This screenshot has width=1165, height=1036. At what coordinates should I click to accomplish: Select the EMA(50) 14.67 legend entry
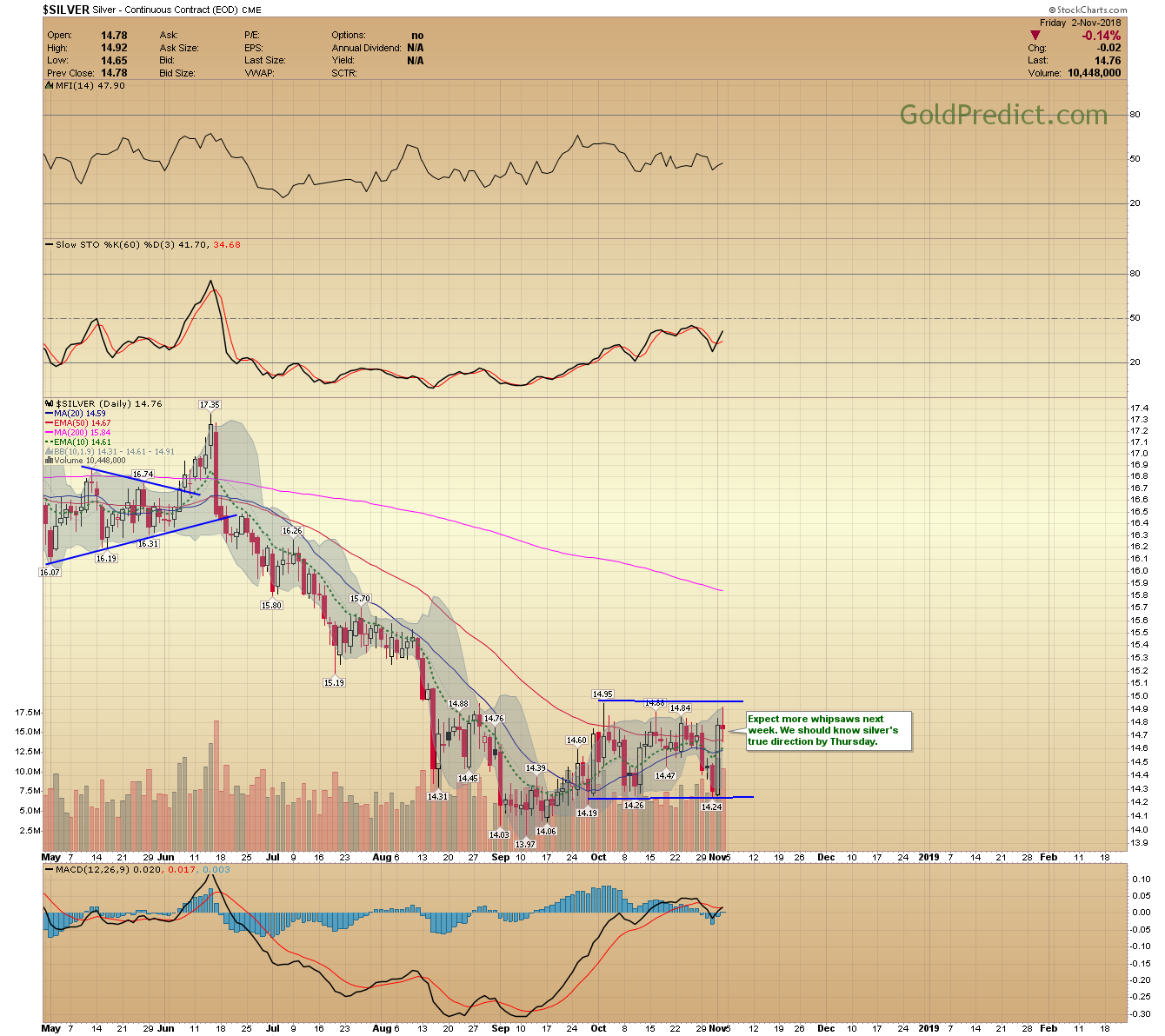point(83,423)
